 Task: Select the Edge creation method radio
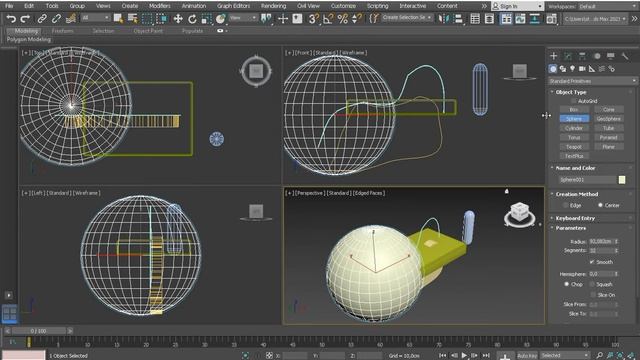[566, 205]
